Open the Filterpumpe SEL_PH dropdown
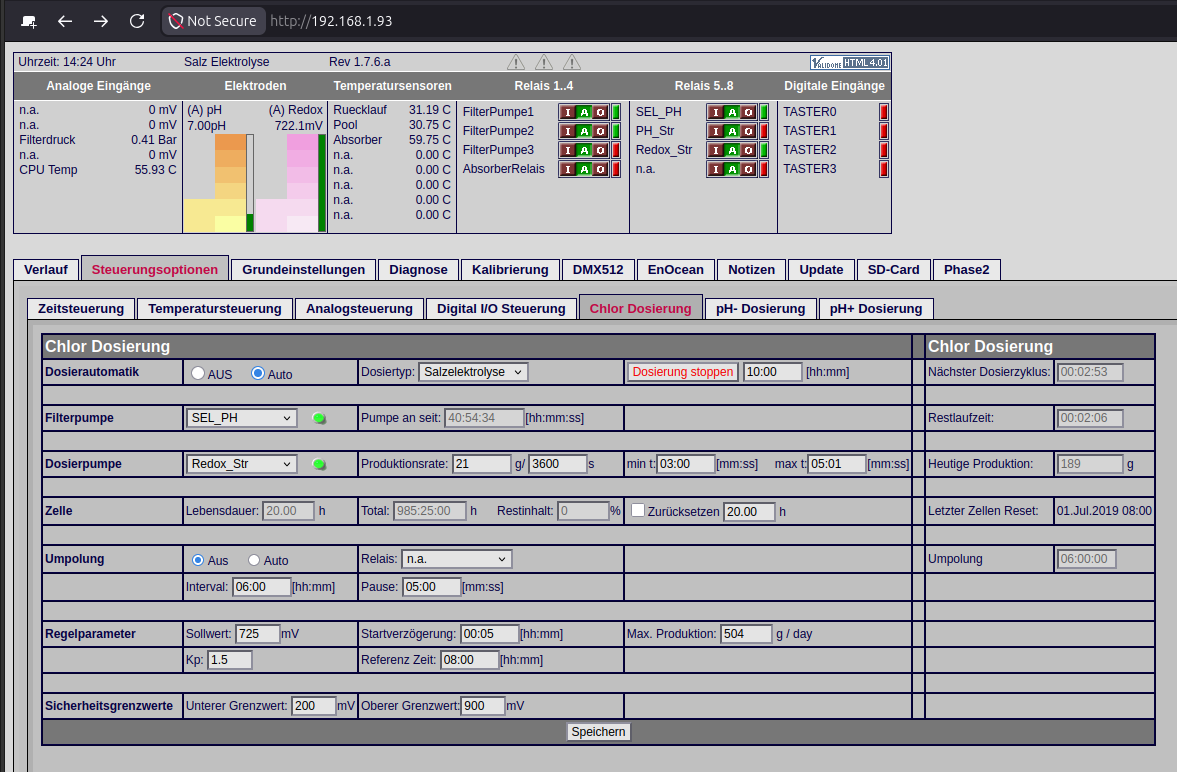The image size is (1177, 772). 241,418
